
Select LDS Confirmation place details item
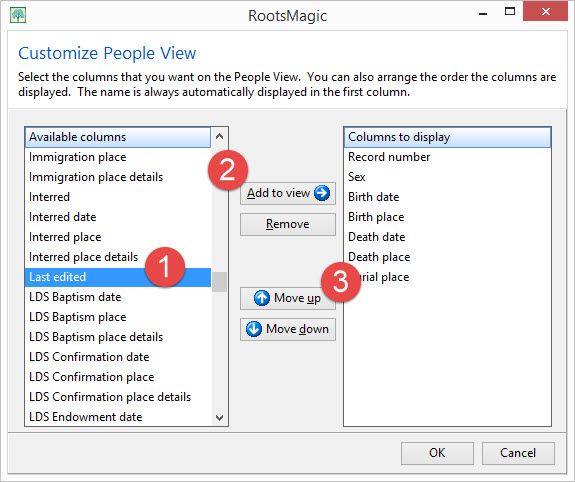(x=118, y=397)
